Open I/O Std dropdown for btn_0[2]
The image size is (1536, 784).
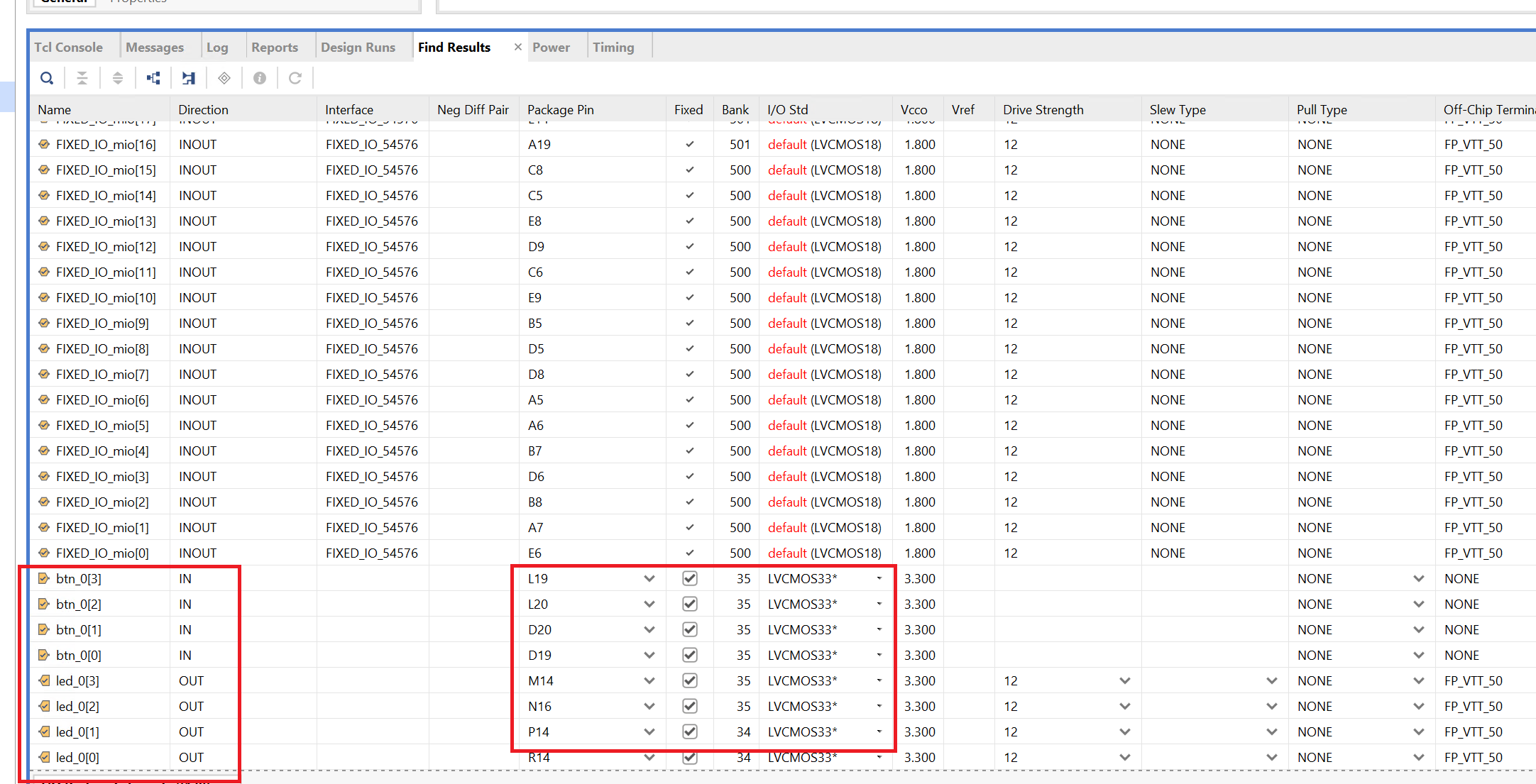click(879, 604)
